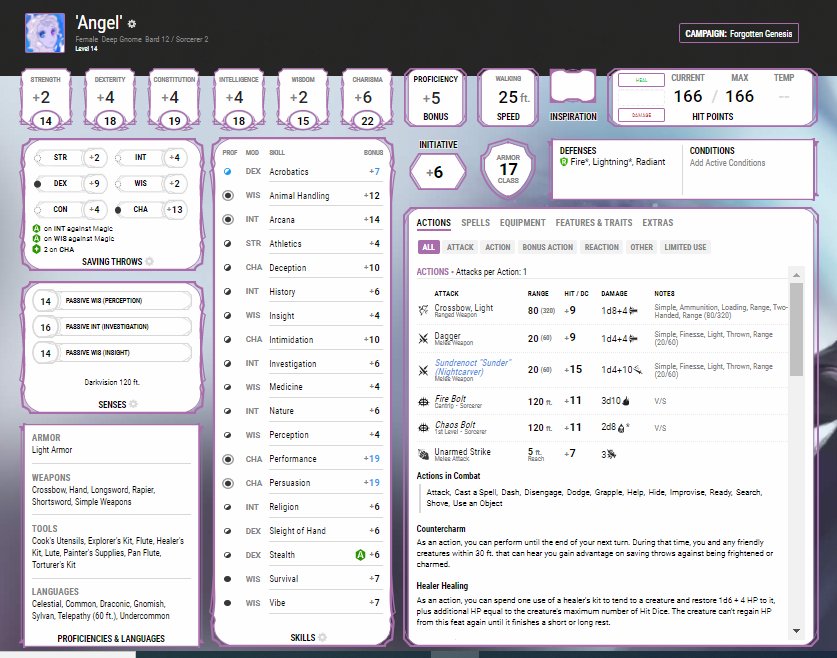
Task: Click advantage icon for INT against Magic
Action: click(36, 228)
